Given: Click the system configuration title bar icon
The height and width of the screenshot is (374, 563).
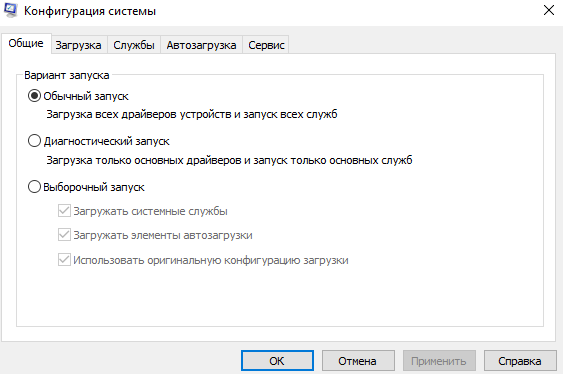Looking at the screenshot, I should [10, 10].
